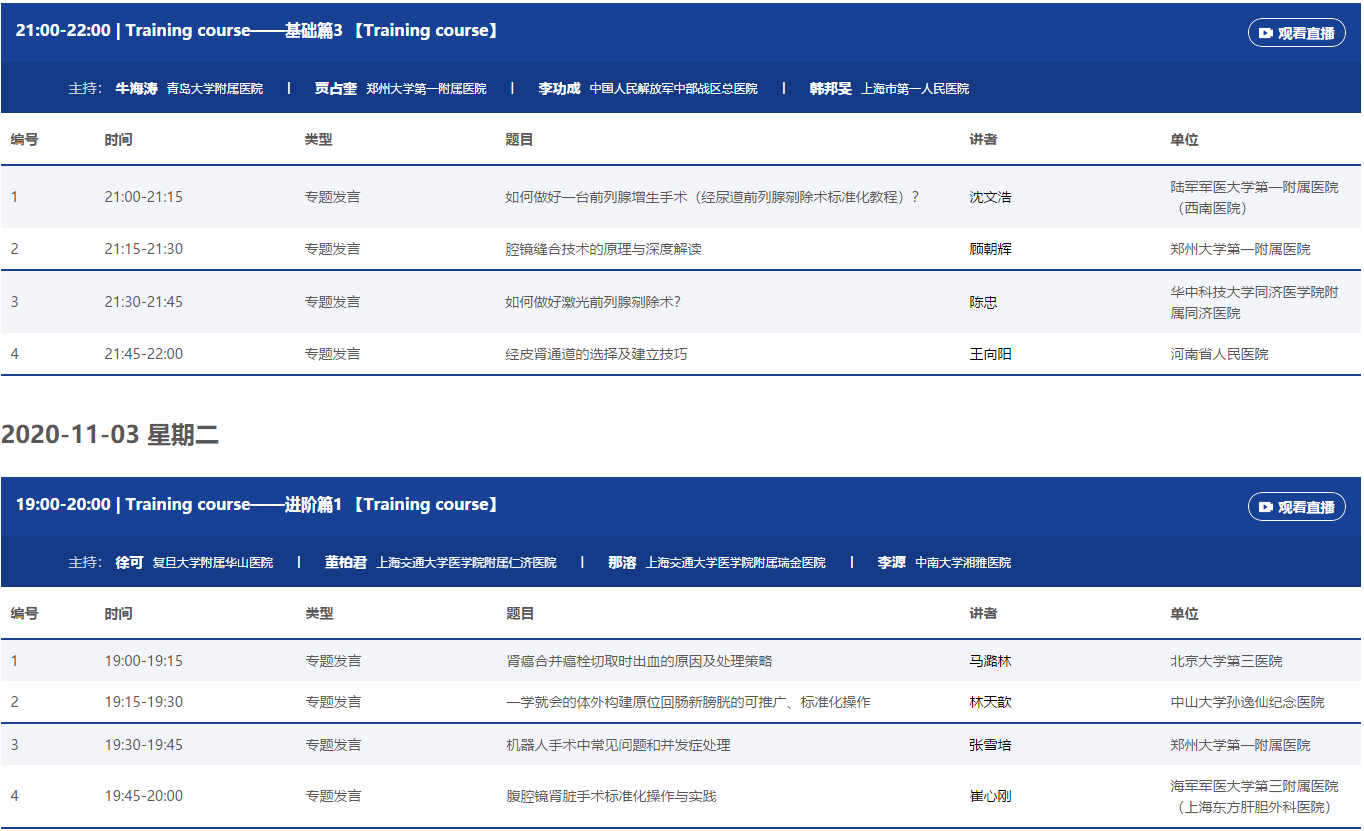Open the 19:00-20:00 Training course 进阶篇1 header

point(257,505)
